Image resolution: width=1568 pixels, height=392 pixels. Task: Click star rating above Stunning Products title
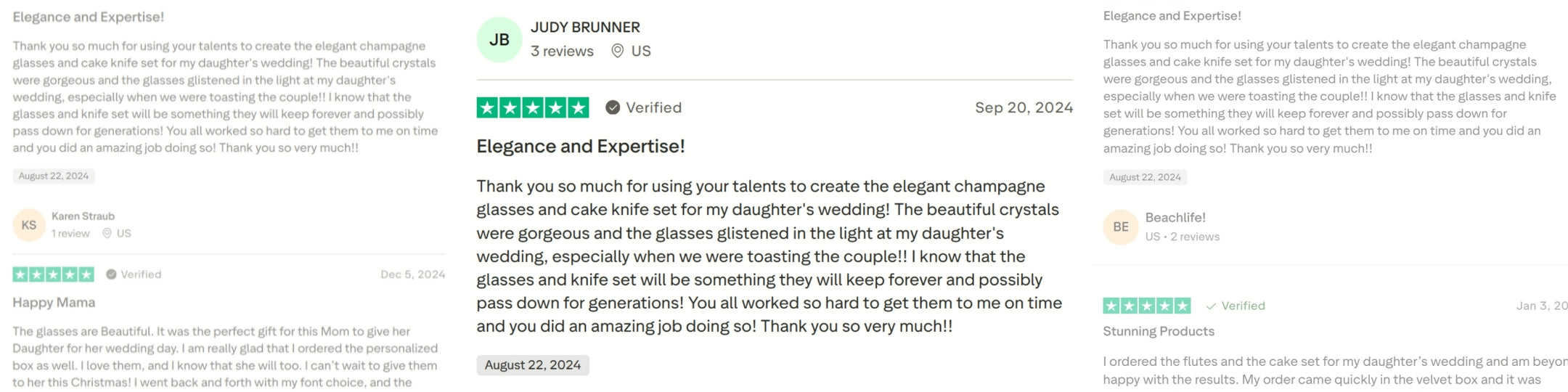1146,306
